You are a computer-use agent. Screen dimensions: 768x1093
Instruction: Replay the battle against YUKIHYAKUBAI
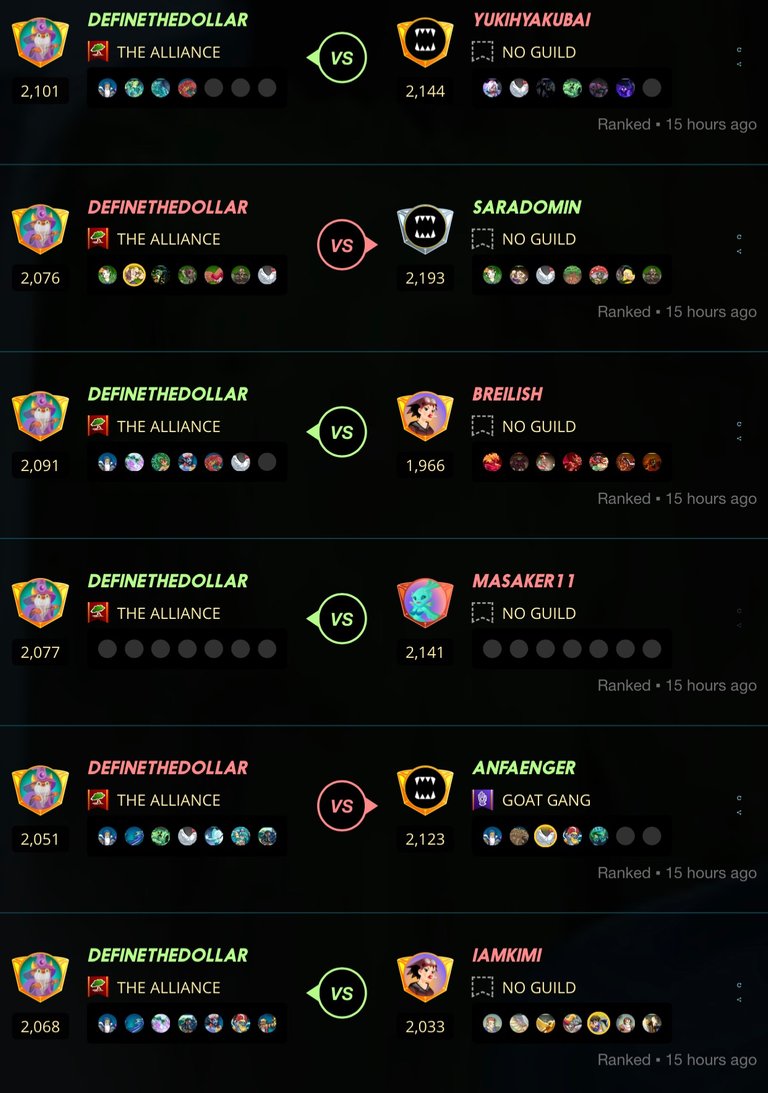pos(739,49)
